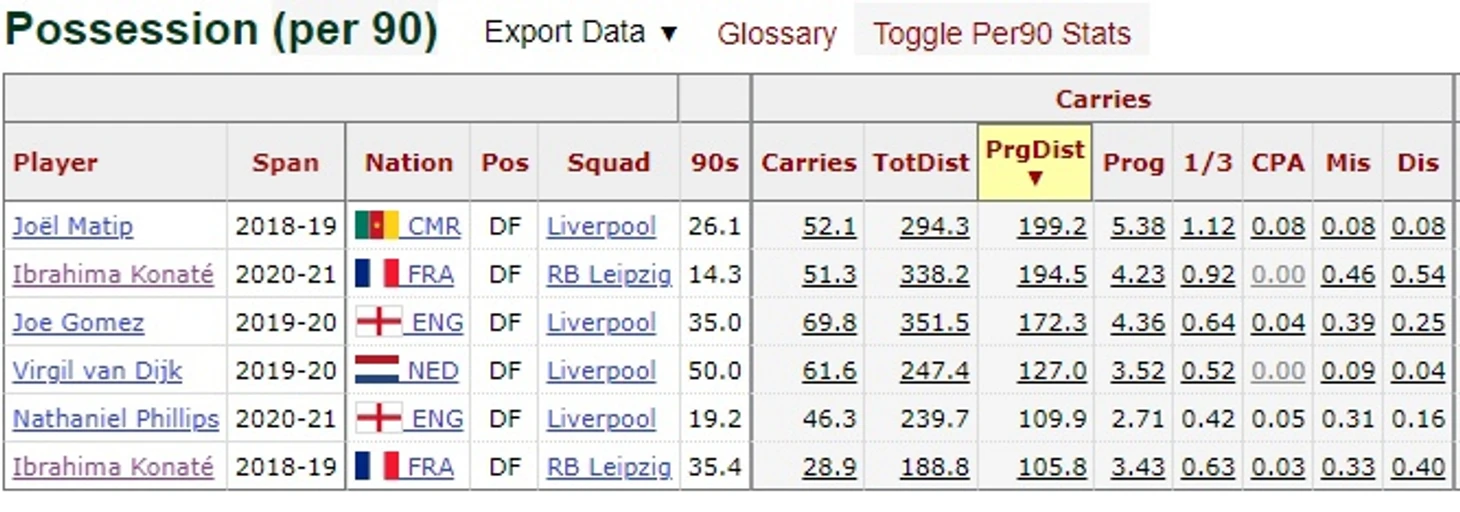This screenshot has height=512, width=1460.
Task: Open the Glossary
Action: tap(777, 34)
